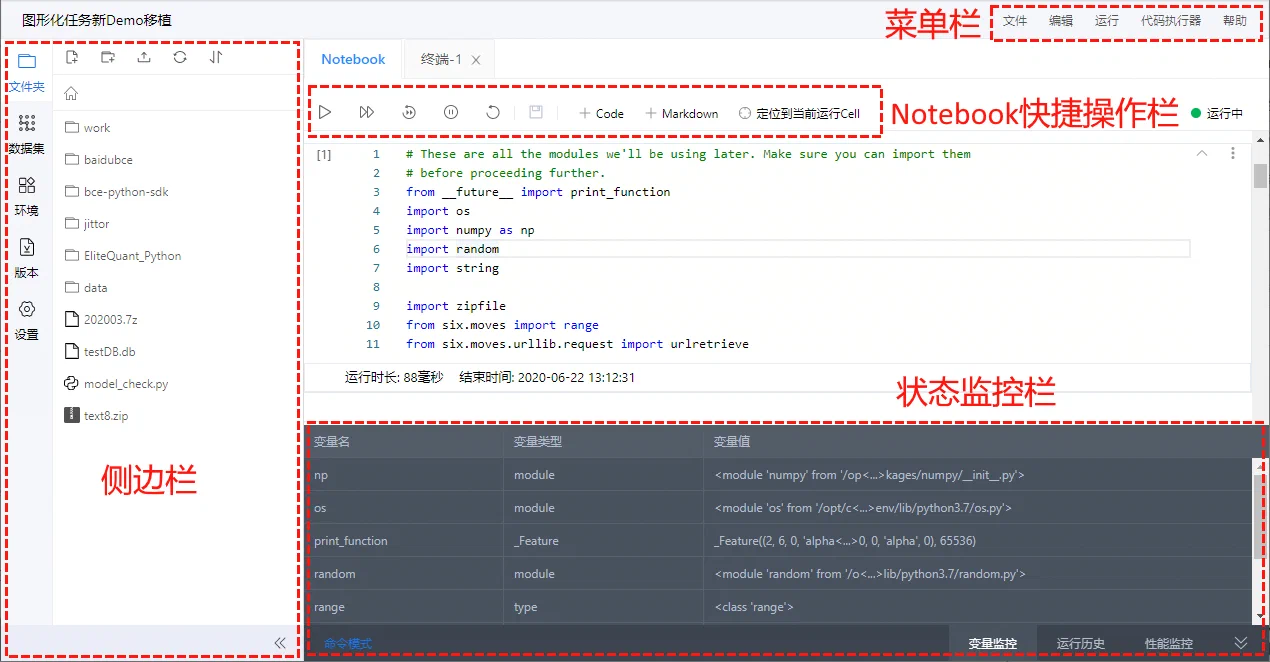Viewport: 1270px width, 662px height.
Task: Click 定位到当前运行Cell button
Action: (x=799, y=113)
